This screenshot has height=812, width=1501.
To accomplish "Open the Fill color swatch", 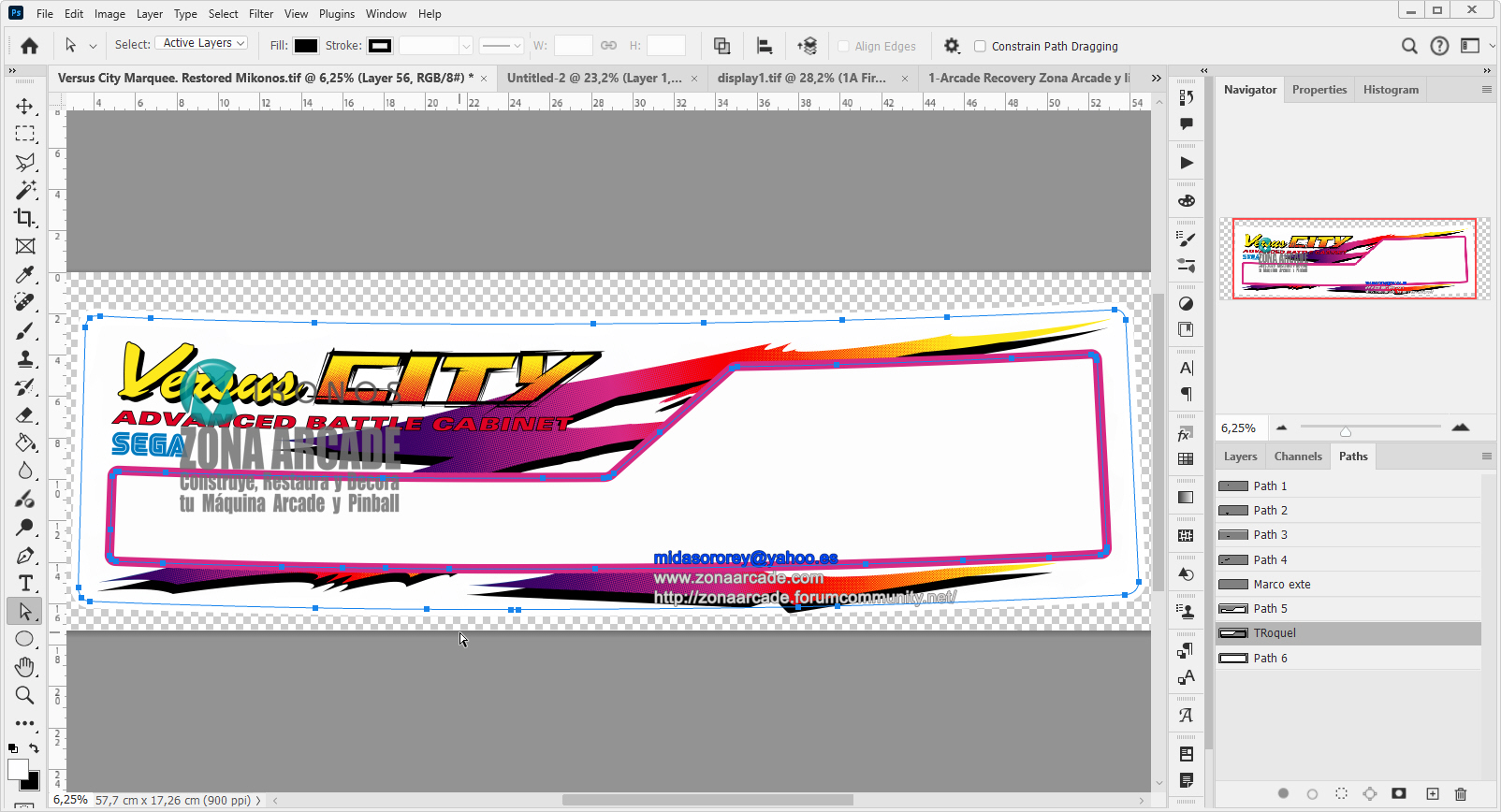I will (306, 46).
